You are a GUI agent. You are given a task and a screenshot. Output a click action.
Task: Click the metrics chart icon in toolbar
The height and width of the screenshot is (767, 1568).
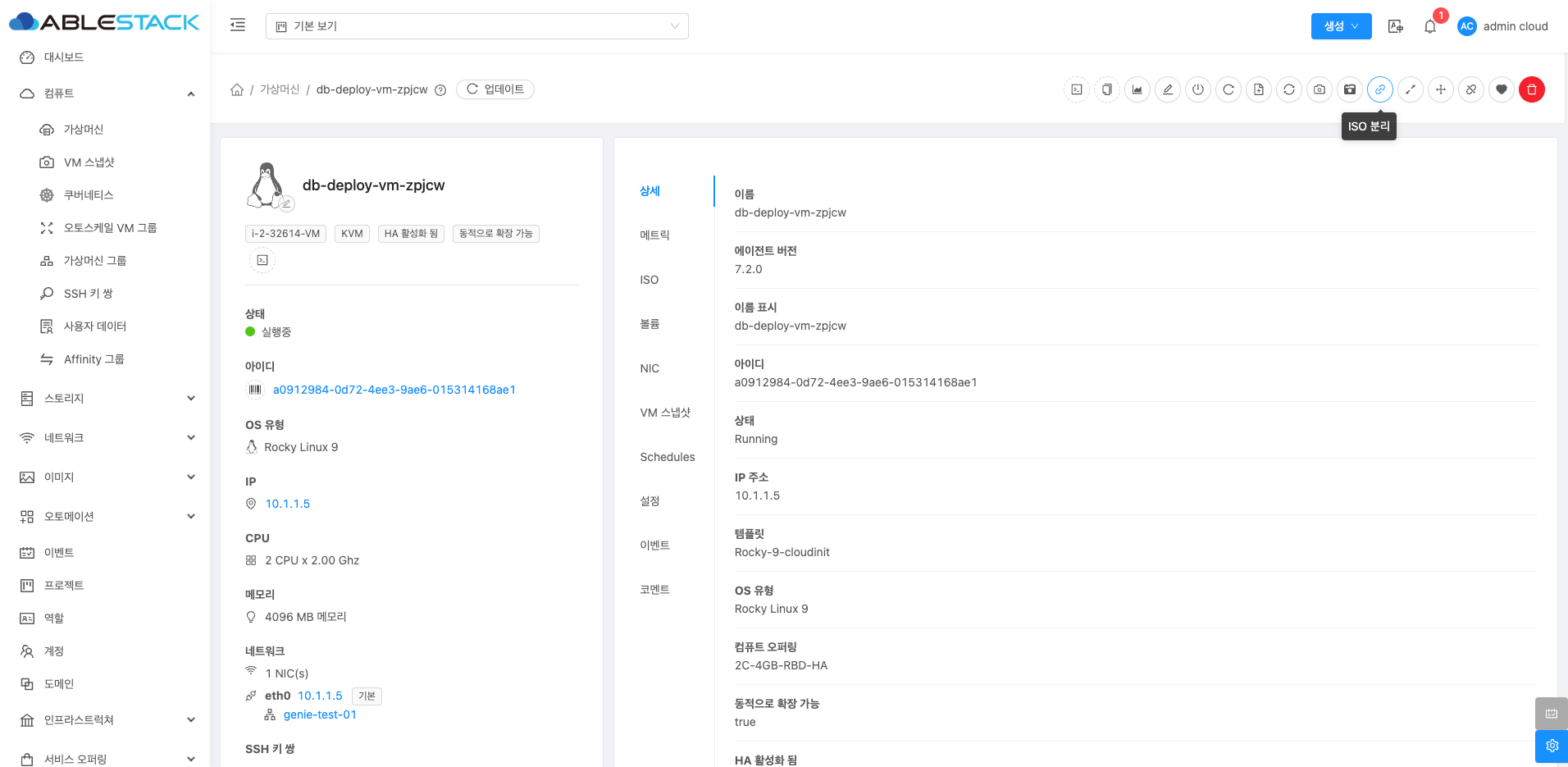click(1137, 89)
